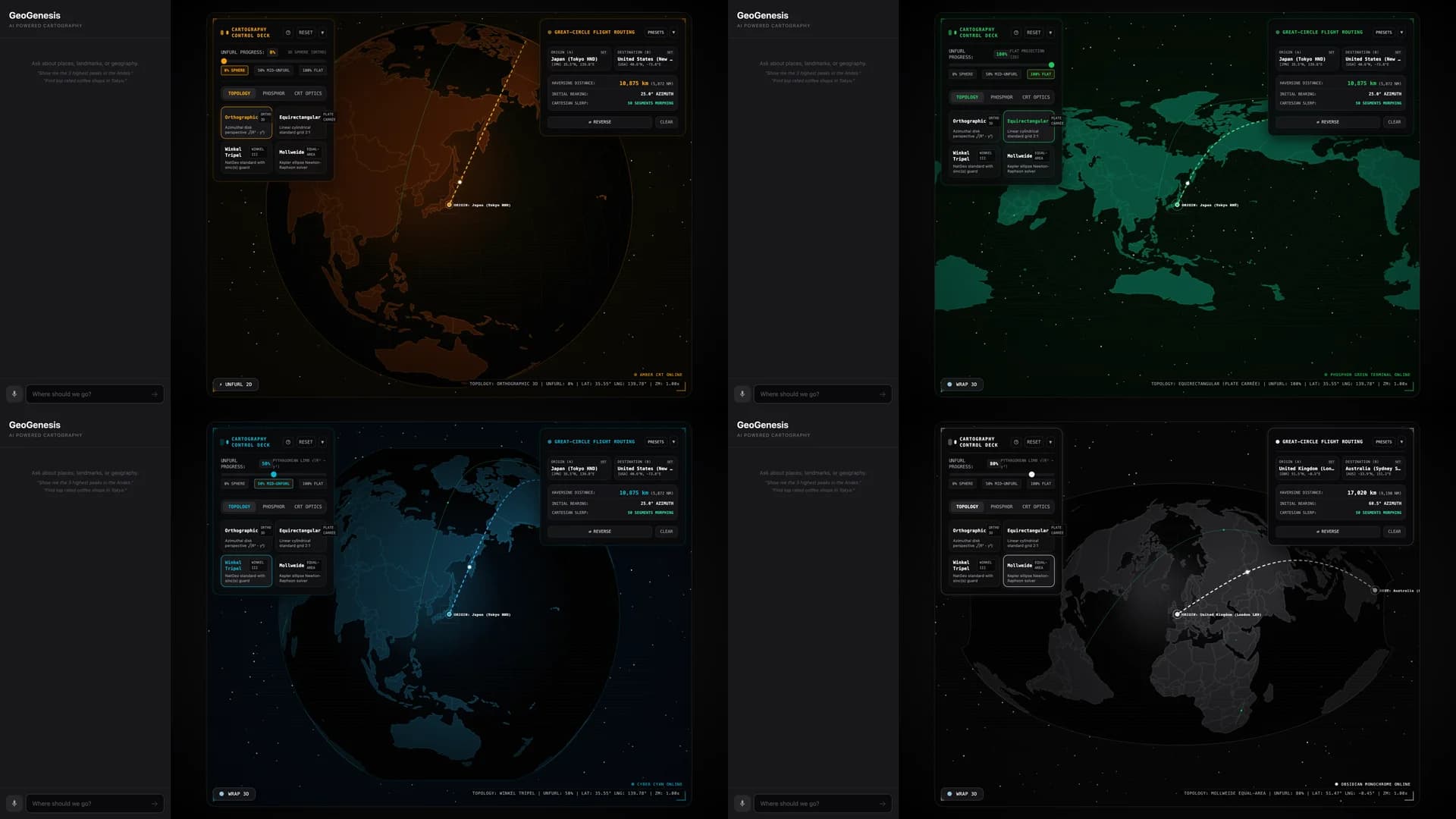Screen dimensions: 1456x819
Task: Toggle the Unfurl 2D switch under the amber globe
Action: coord(237,384)
